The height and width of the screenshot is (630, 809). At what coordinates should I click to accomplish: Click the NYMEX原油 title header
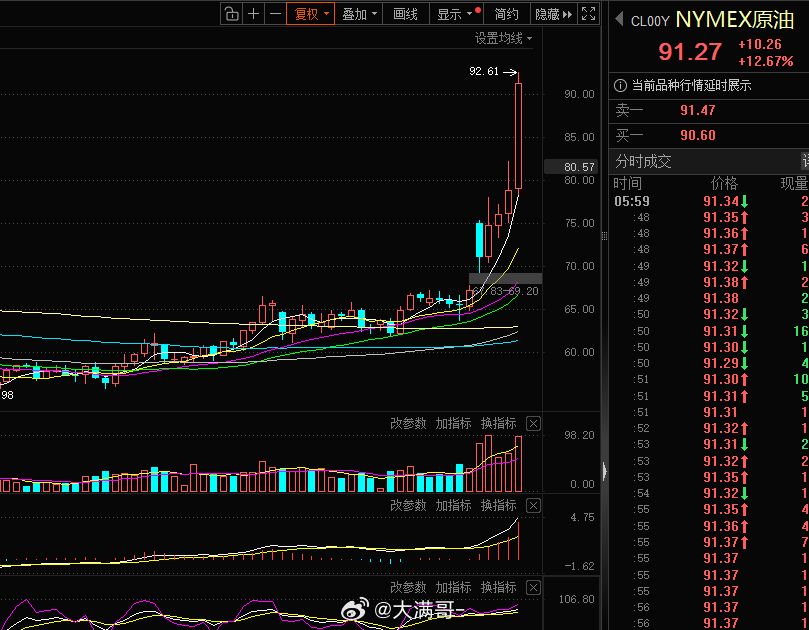point(731,18)
